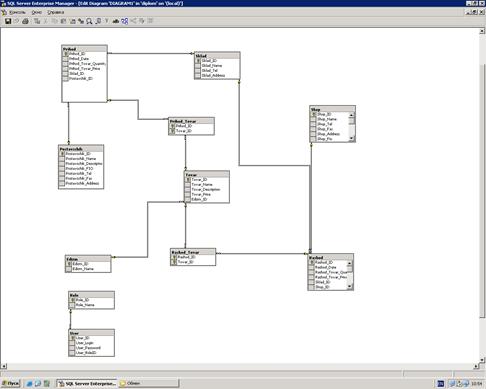The height and width of the screenshot is (389, 486).
Task: Click the vertical scrollbar of diagram pane
Action: coord(482,192)
